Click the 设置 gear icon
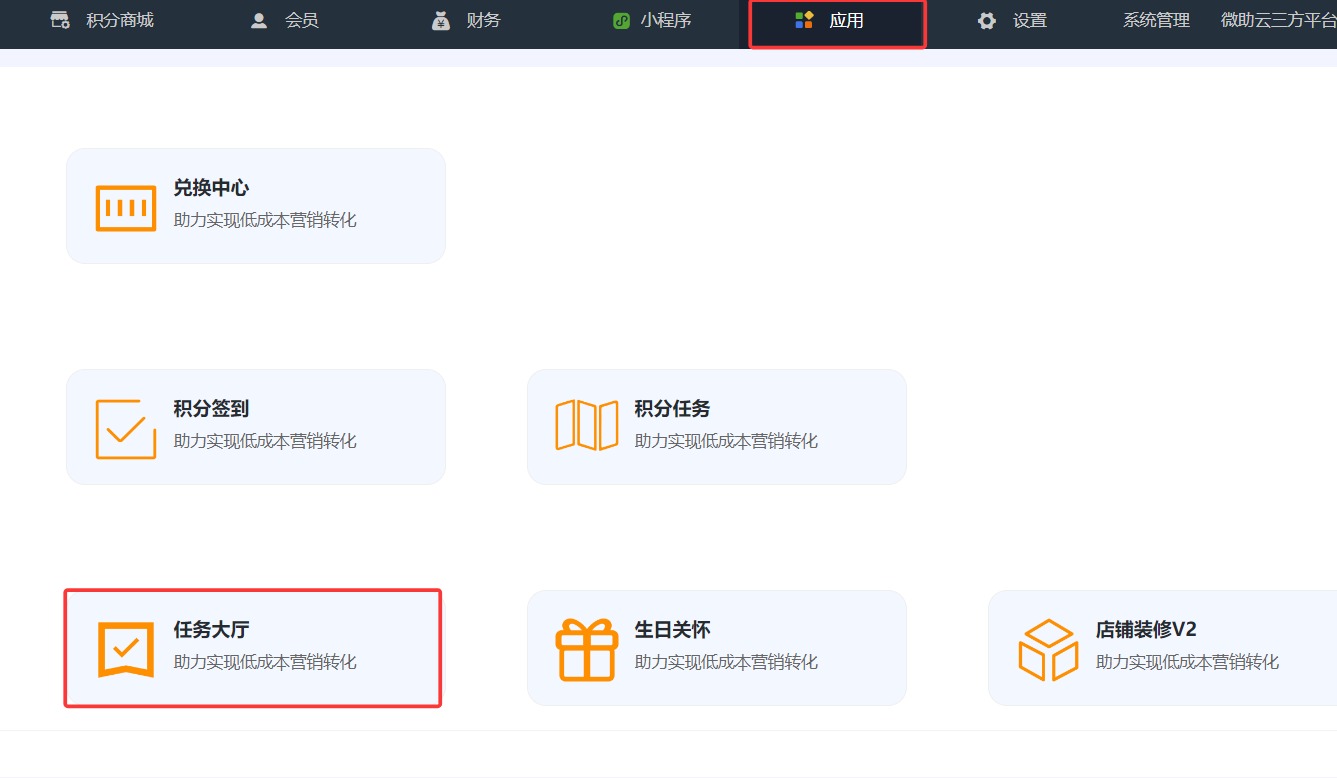1337x778 pixels. point(987,21)
